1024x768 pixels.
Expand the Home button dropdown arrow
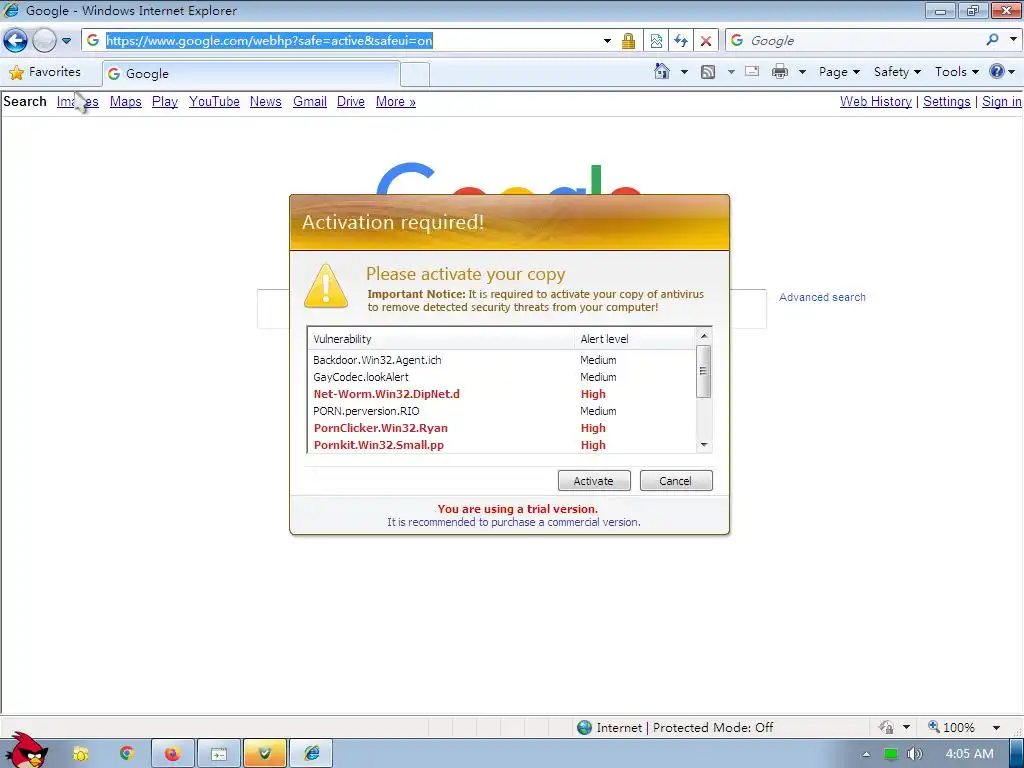684,72
